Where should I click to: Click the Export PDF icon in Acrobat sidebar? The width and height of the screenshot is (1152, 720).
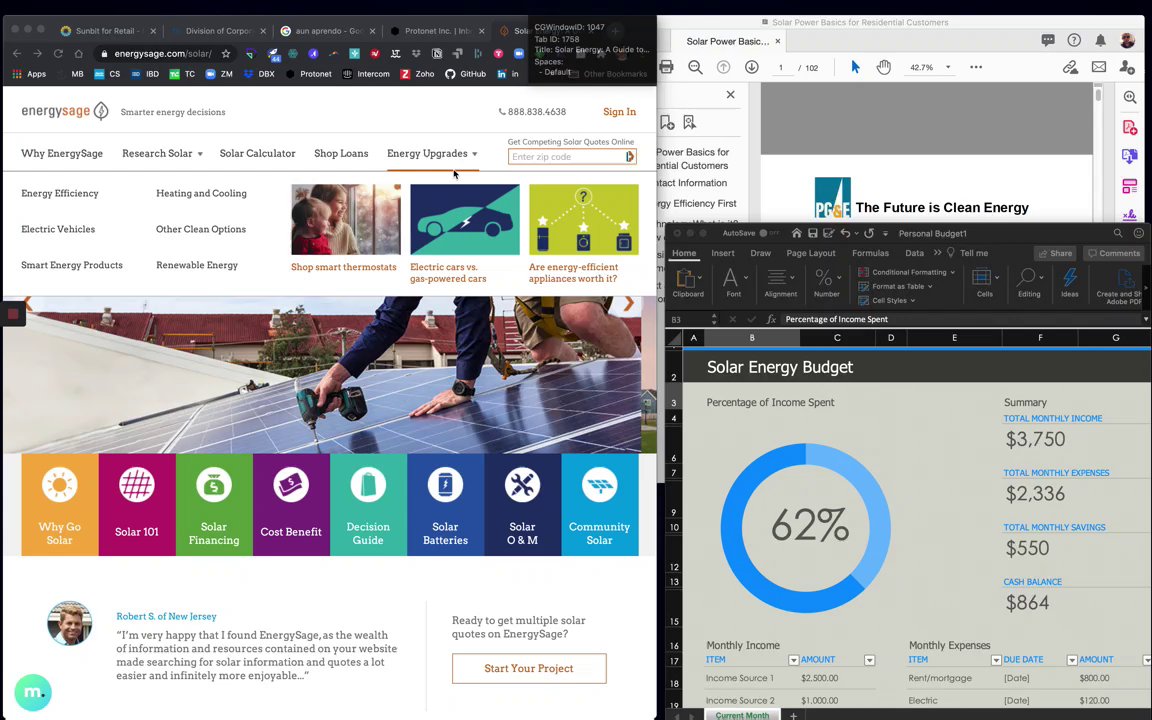[x=1130, y=156]
